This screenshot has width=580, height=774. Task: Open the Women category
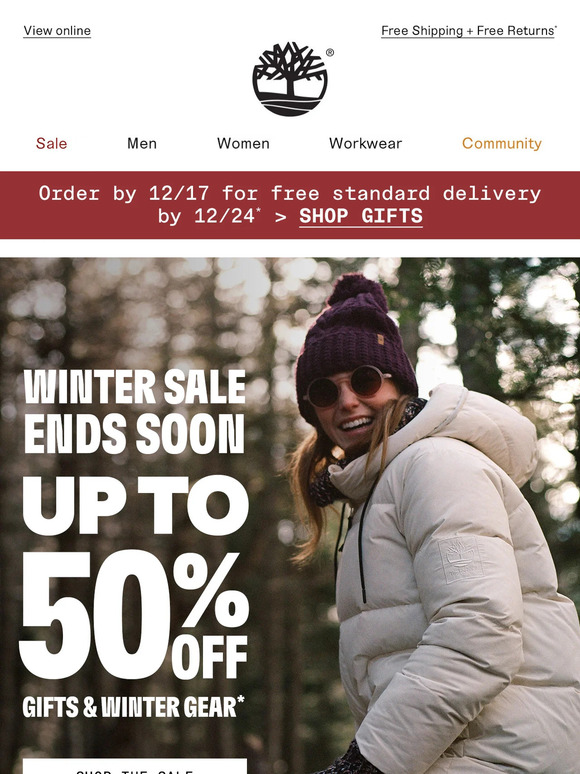pos(243,143)
